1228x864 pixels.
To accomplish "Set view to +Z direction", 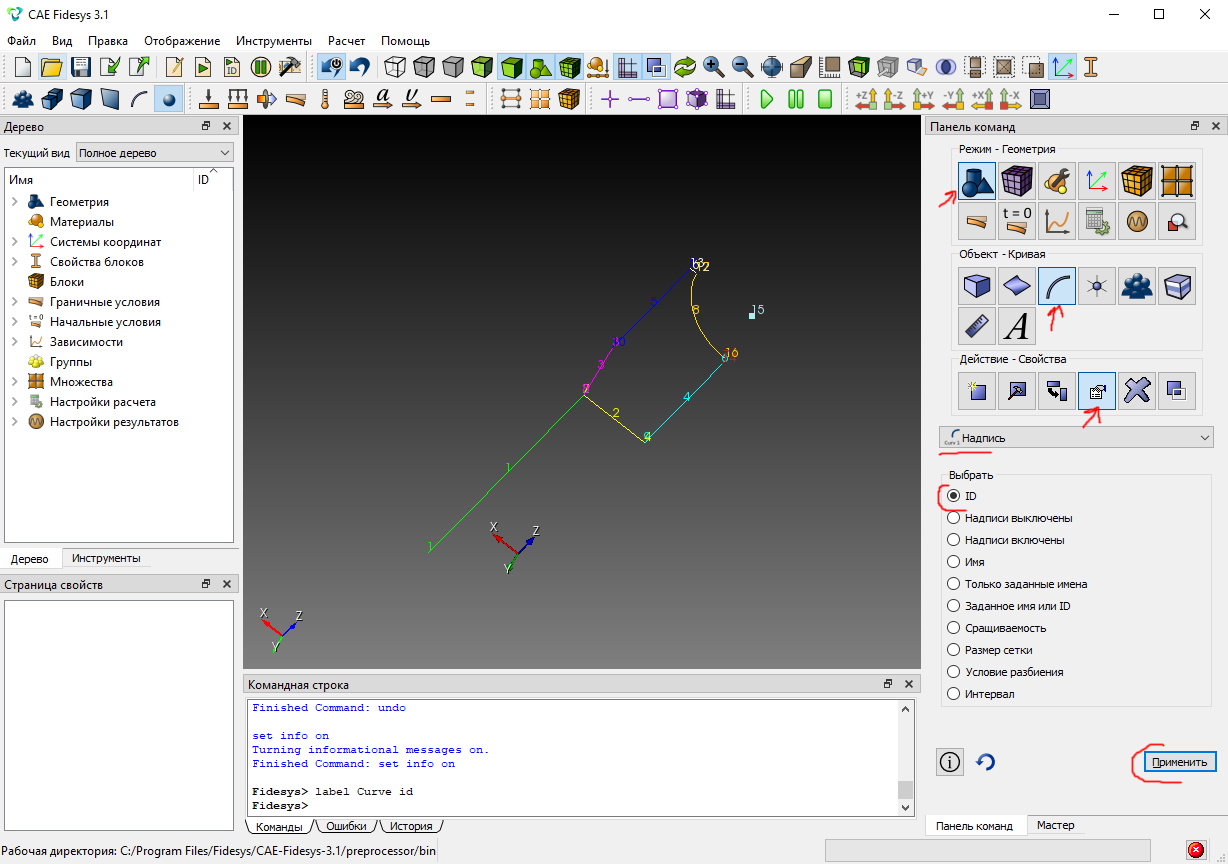I will click(x=865, y=99).
